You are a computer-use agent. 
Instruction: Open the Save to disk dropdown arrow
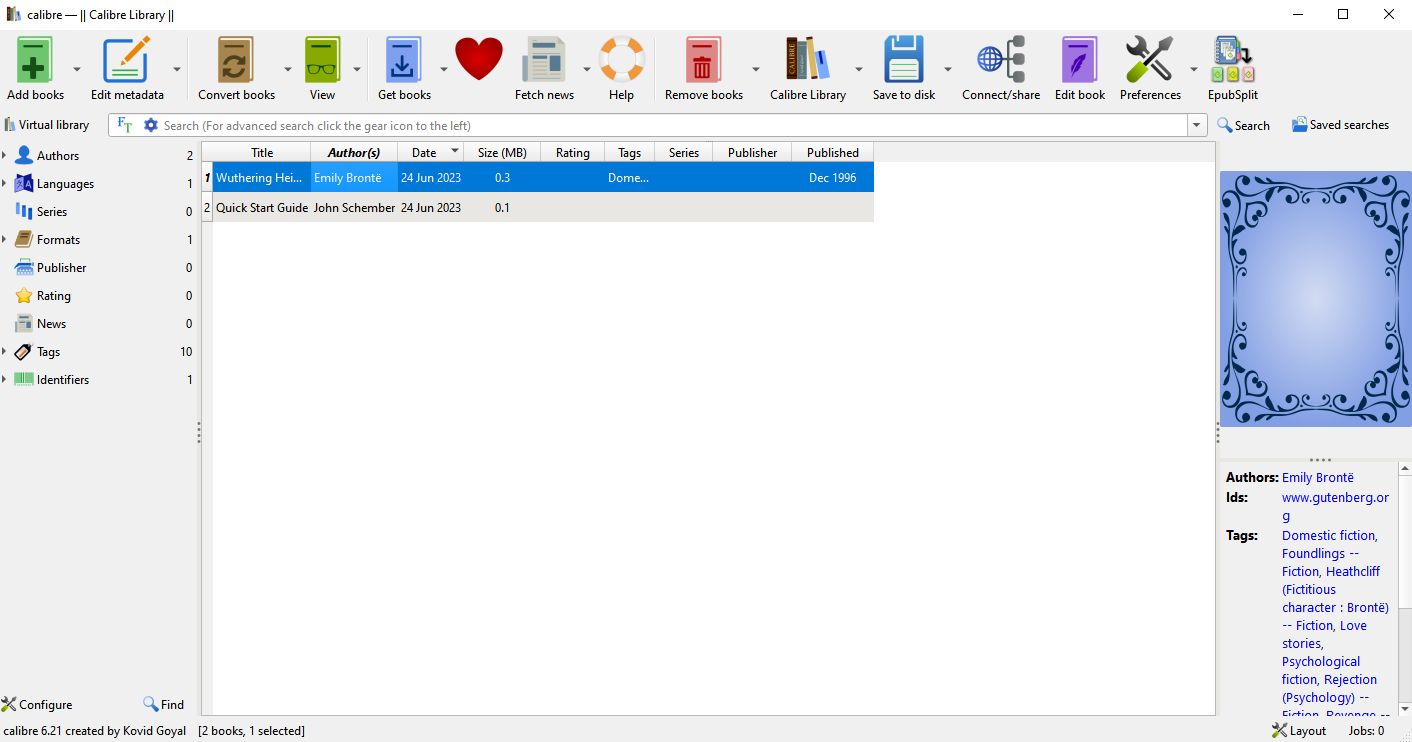948,69
